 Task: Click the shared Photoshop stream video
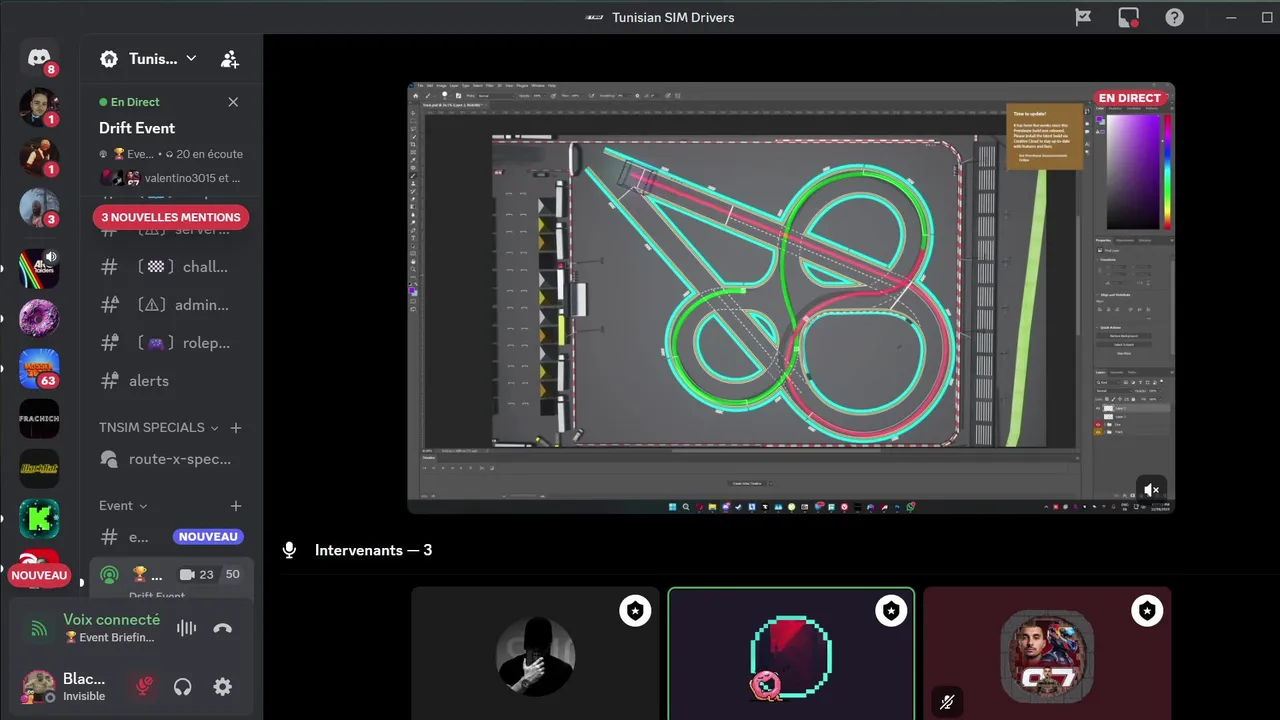(791, 298)
